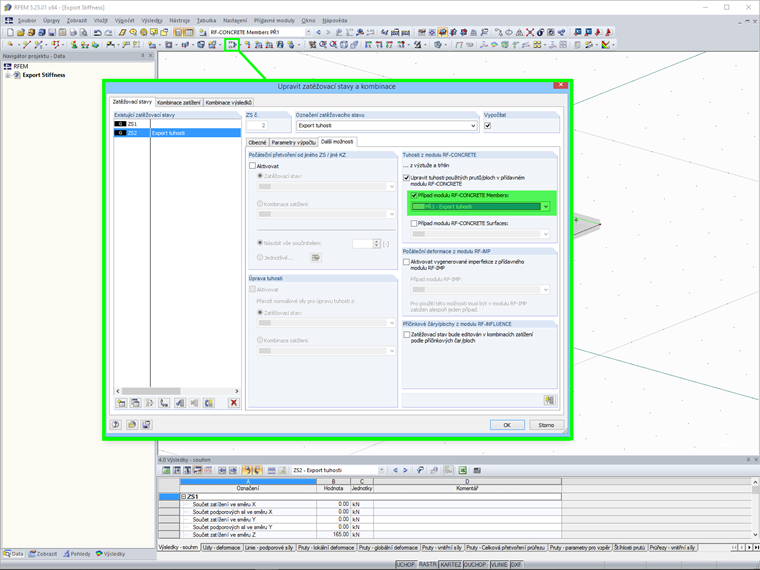Select ZS1 row in existing load cases
The width and height of the screenshot is (760, 570).
tap(177, 124)
